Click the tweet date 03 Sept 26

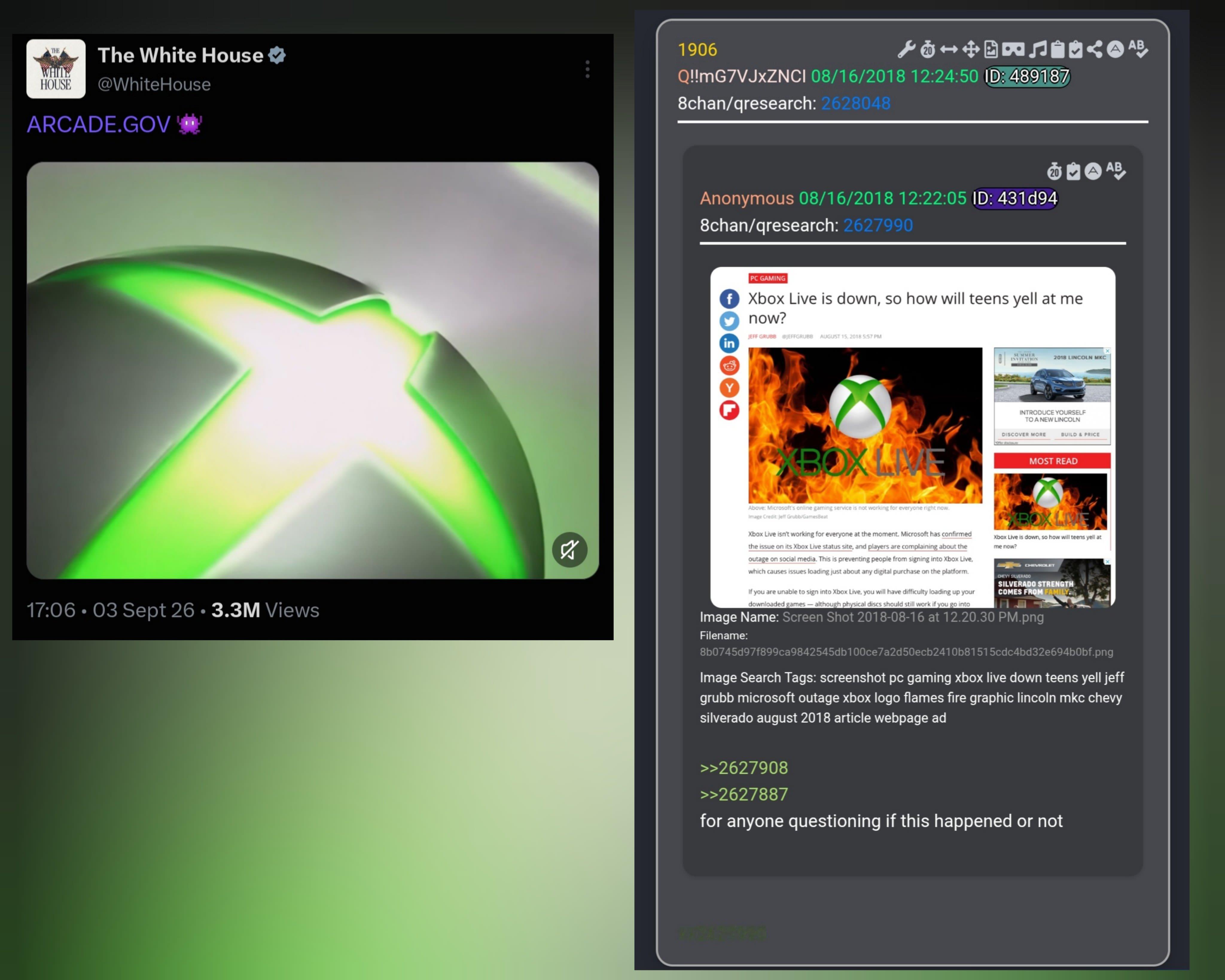(x=144, y=610)
